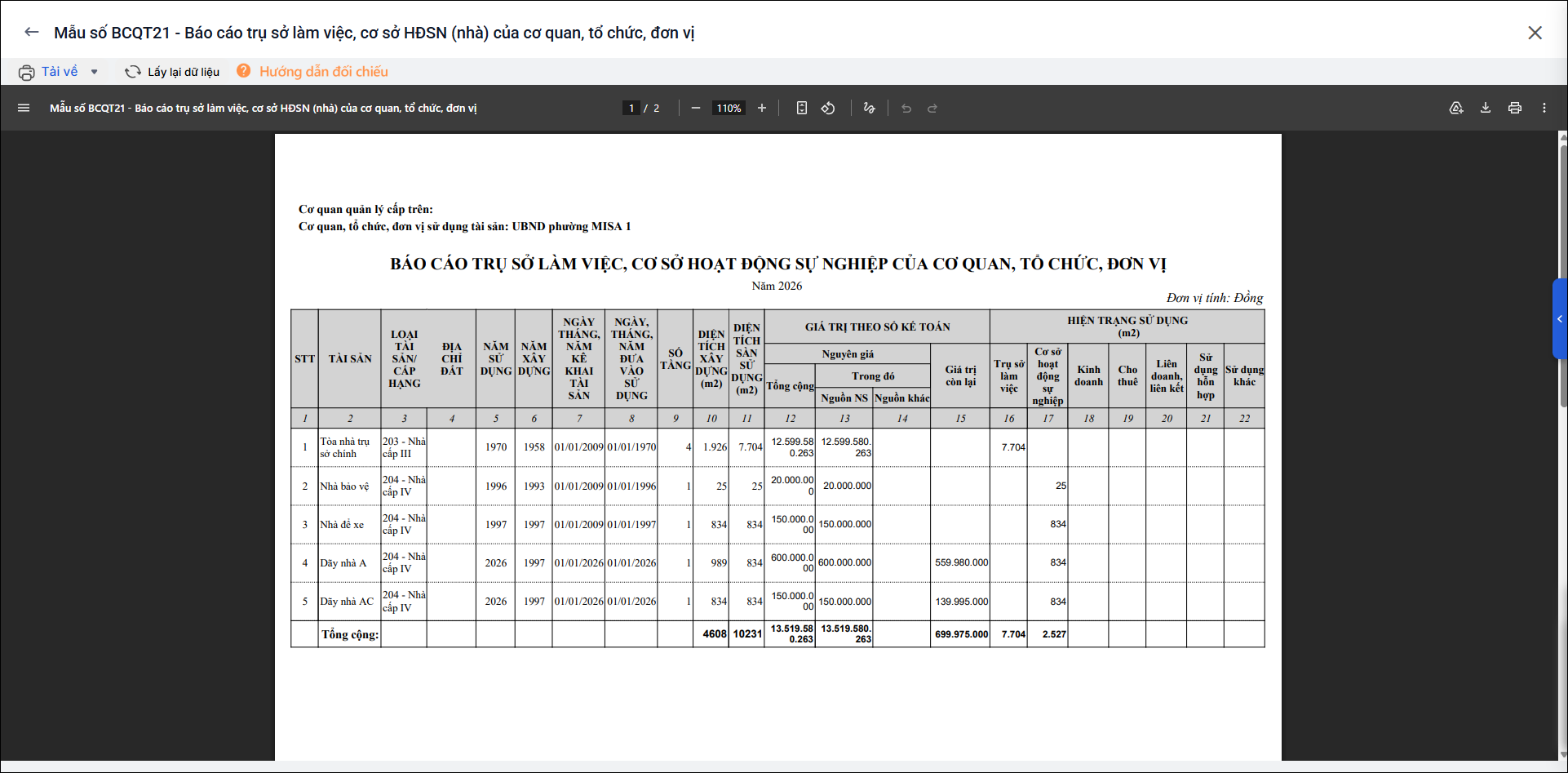Screen dimensions: 1568x773
Task: Click the page number input field
Action: click(x=631, y=108)
